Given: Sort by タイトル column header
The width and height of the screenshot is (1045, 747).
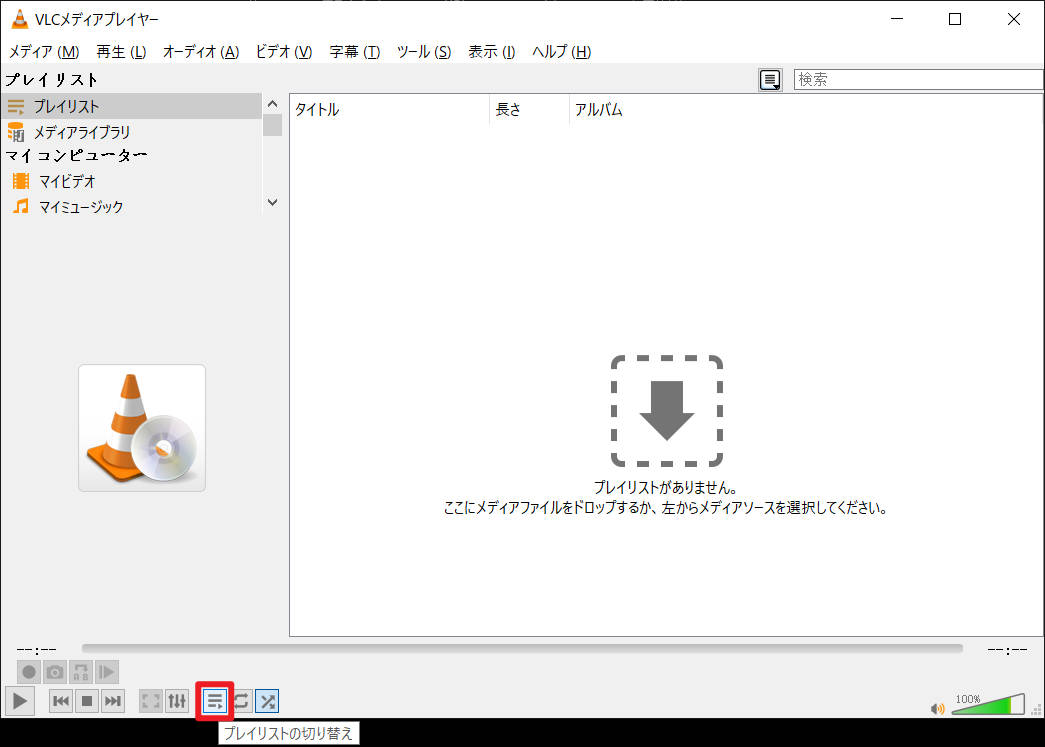Looking at the screenshot, I should coord(390,109).
